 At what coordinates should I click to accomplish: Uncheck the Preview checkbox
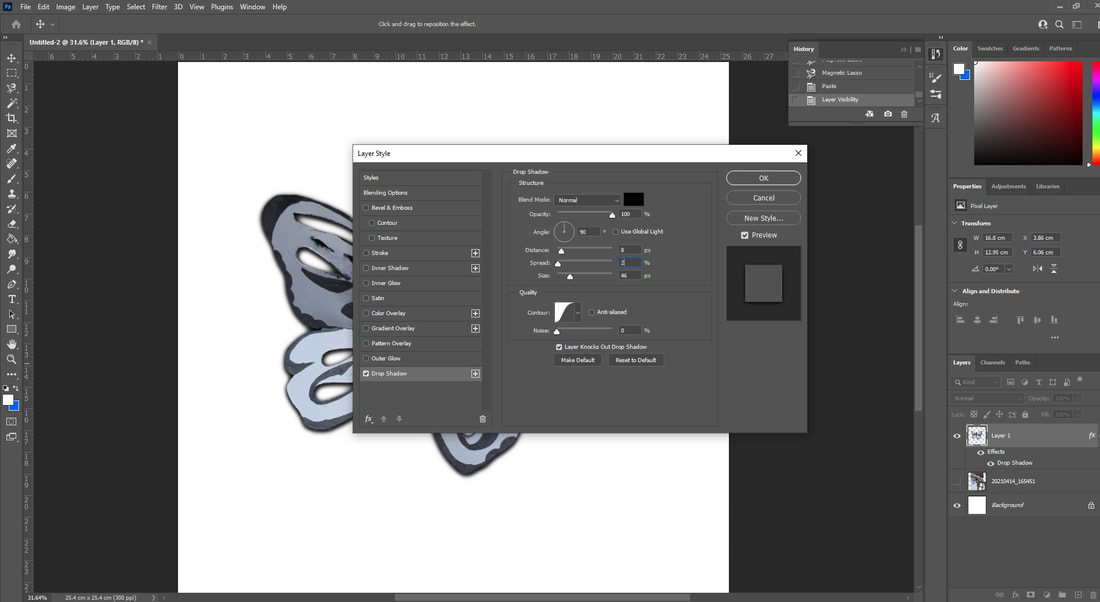[745, 235]
